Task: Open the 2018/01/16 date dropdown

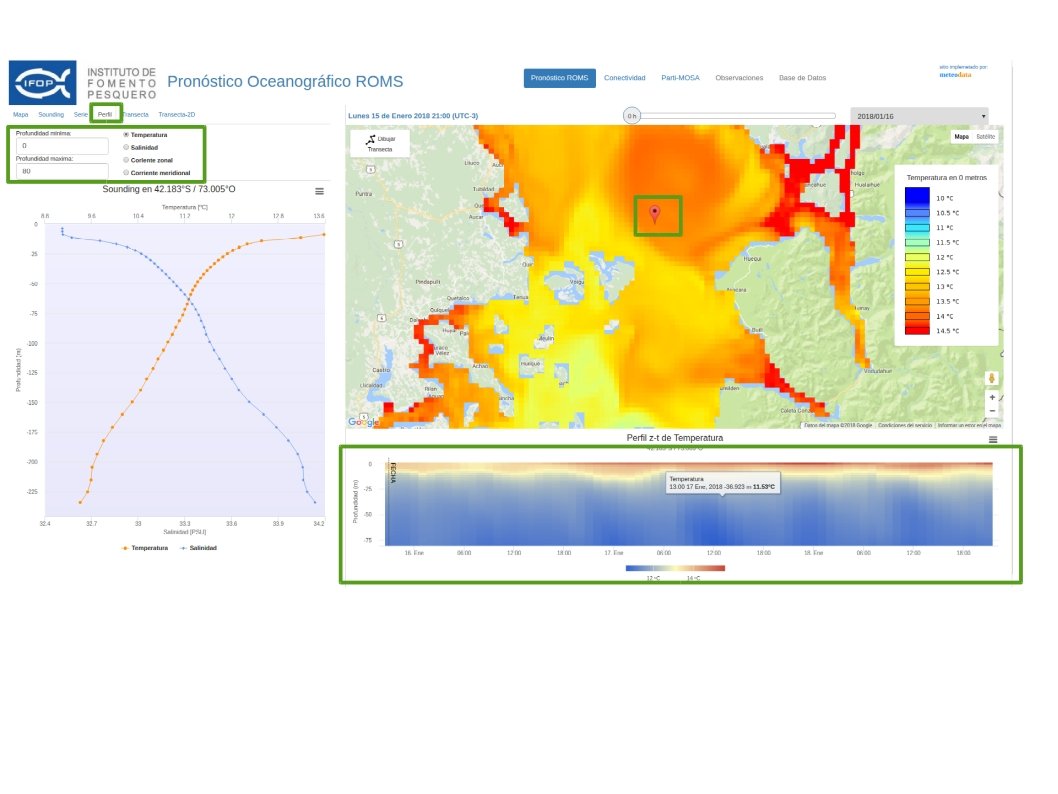Action: coord(918,116)
